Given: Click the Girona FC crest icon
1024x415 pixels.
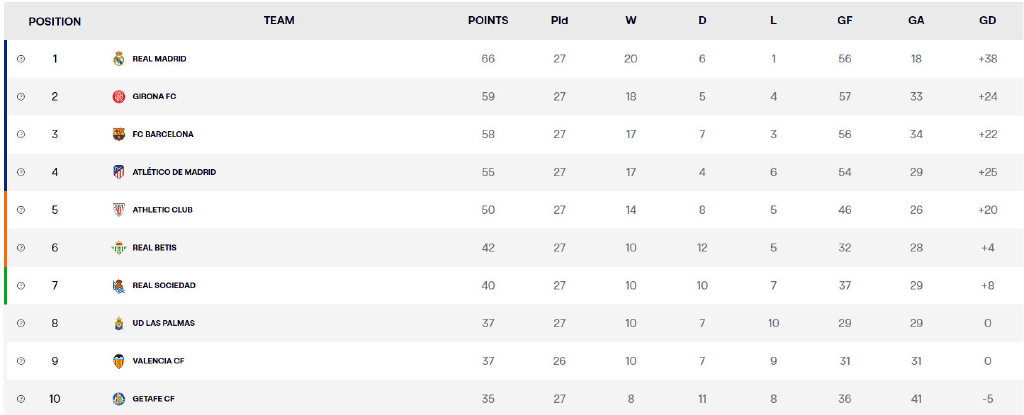Looking at the screenshot, I should tap(119, 97).
